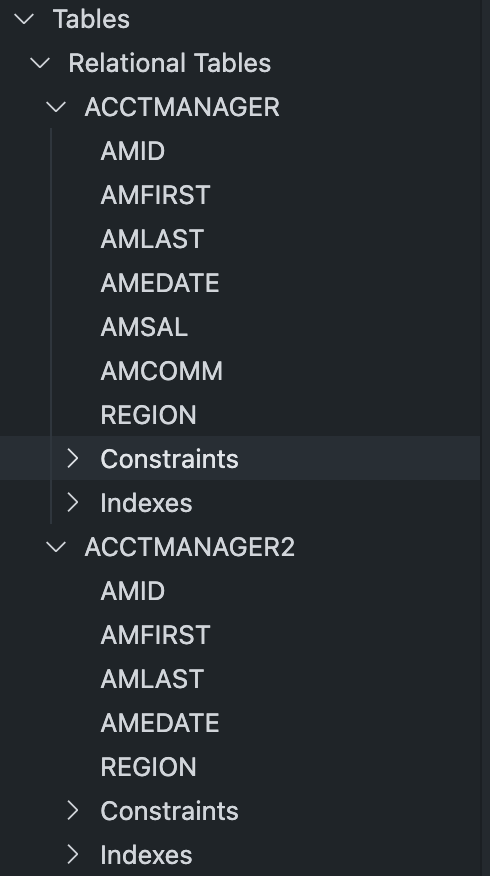Select AMLAST column in ACCTMANAGER2
Image resolution: width=490 pixels, height=876 pixels.
[152, 679]
